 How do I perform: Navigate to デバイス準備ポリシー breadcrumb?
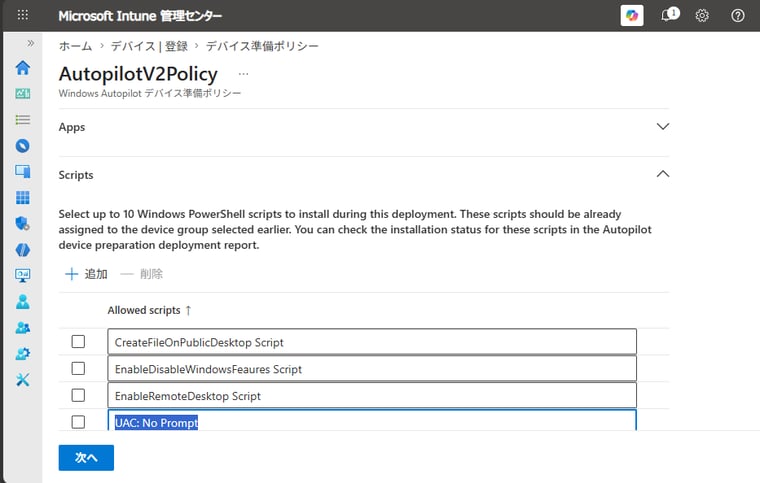(x=262, y=46)
